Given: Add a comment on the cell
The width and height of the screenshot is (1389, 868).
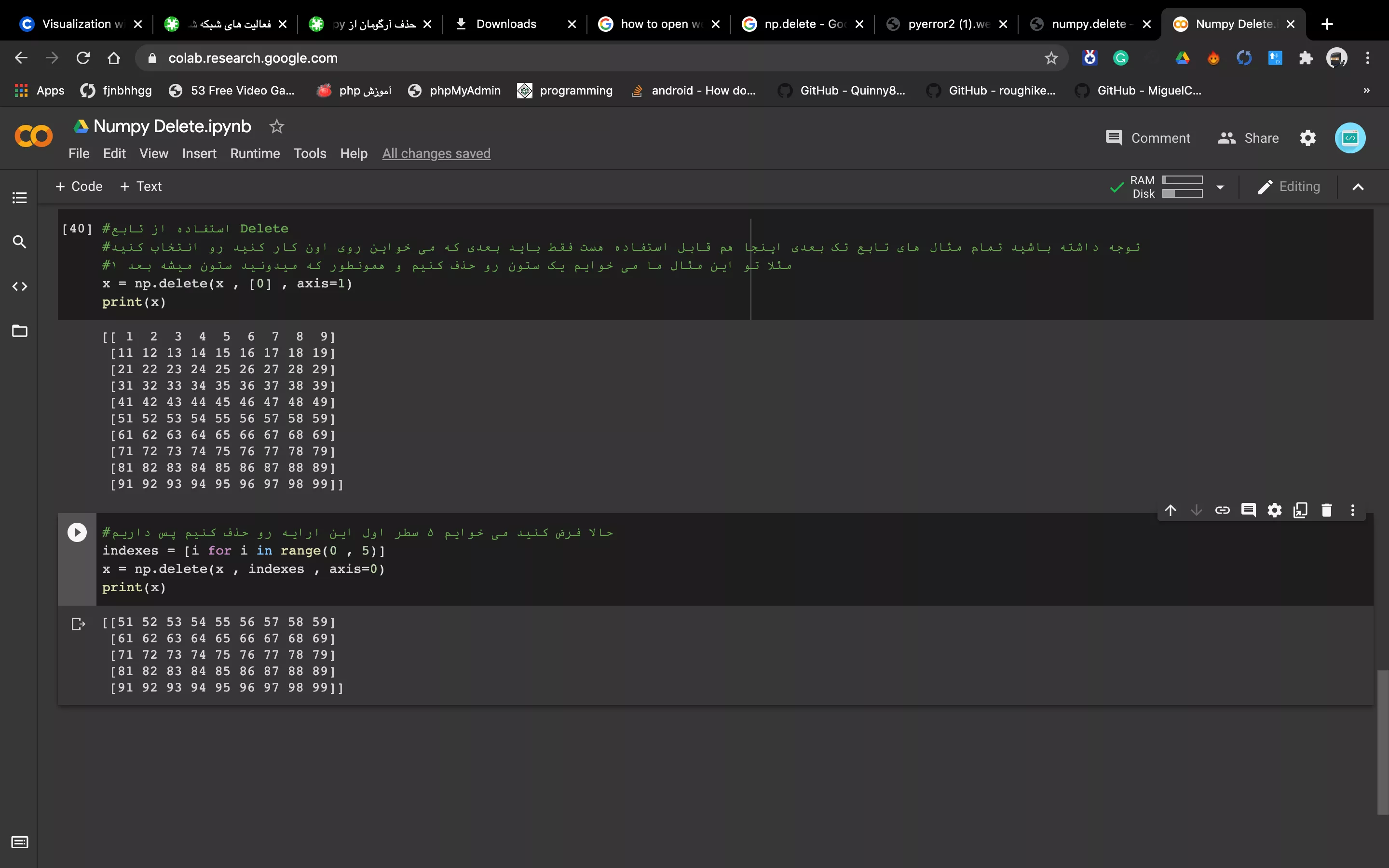Looking at the screenshot, I should pyautogui.click(x=1248, y=510).
